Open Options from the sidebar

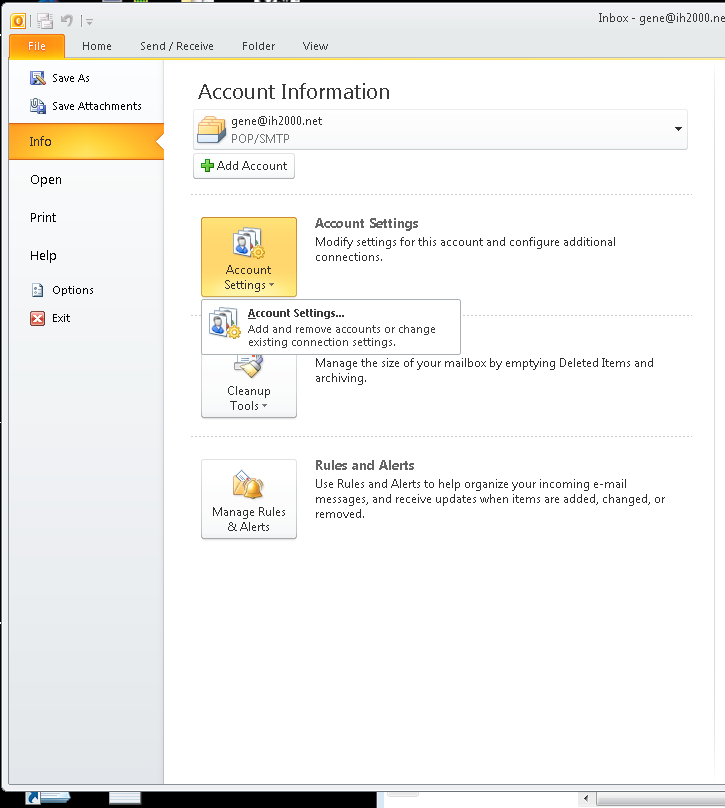coord(73,290)
